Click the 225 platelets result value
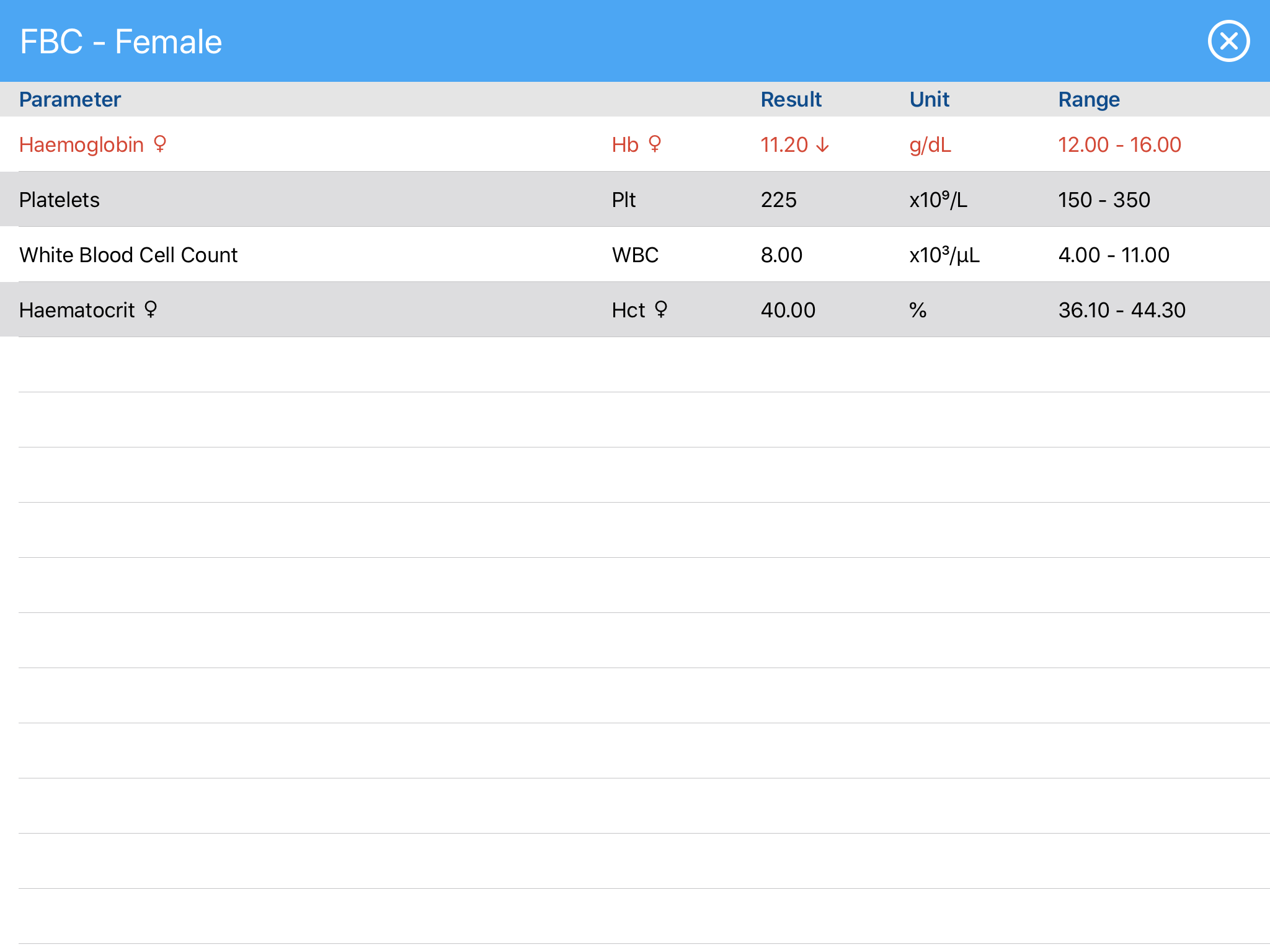This screenshot has width=1270, height=952. (x=778, y=200)
